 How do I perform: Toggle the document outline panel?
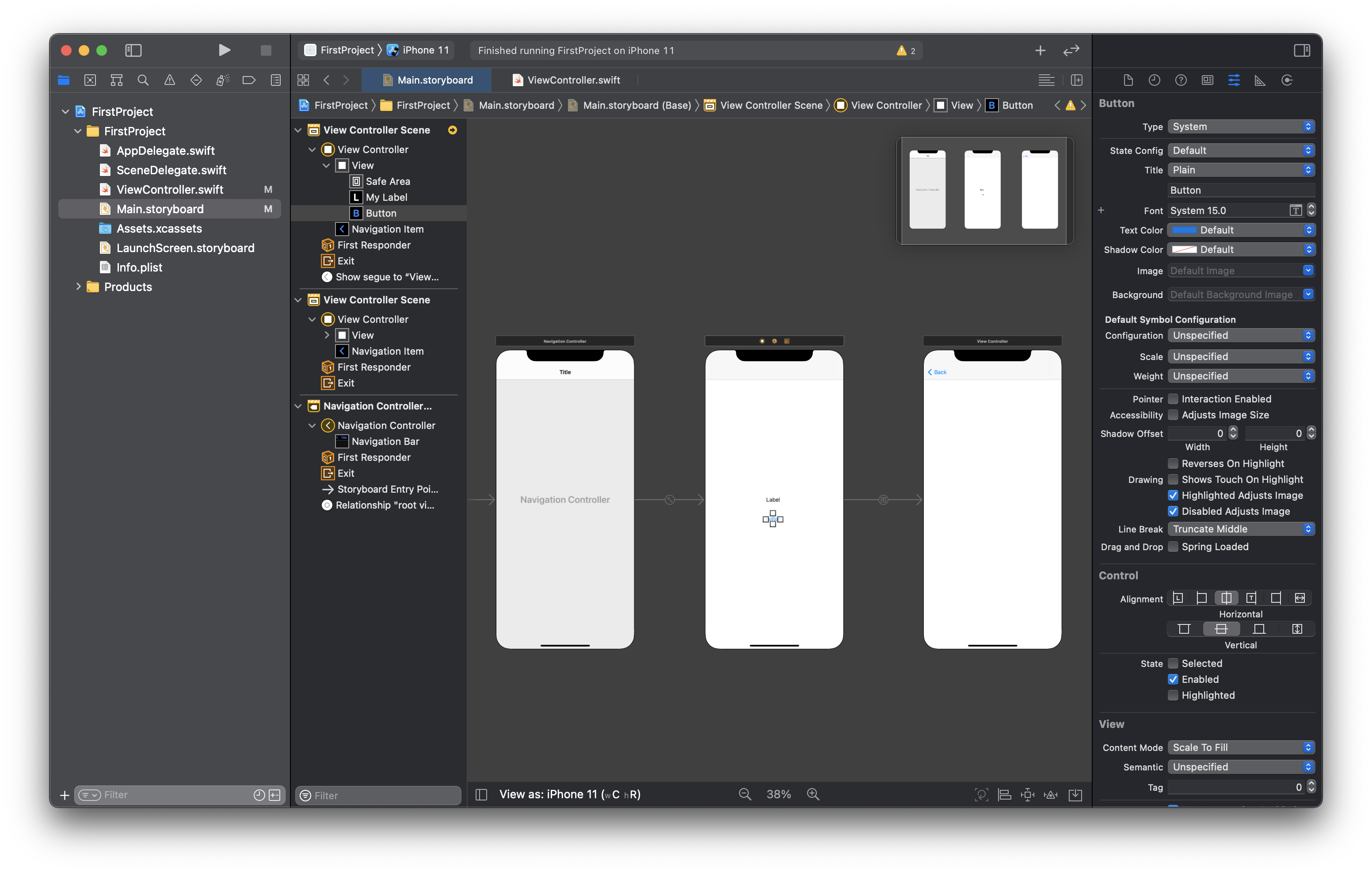(x=481, y=795)
